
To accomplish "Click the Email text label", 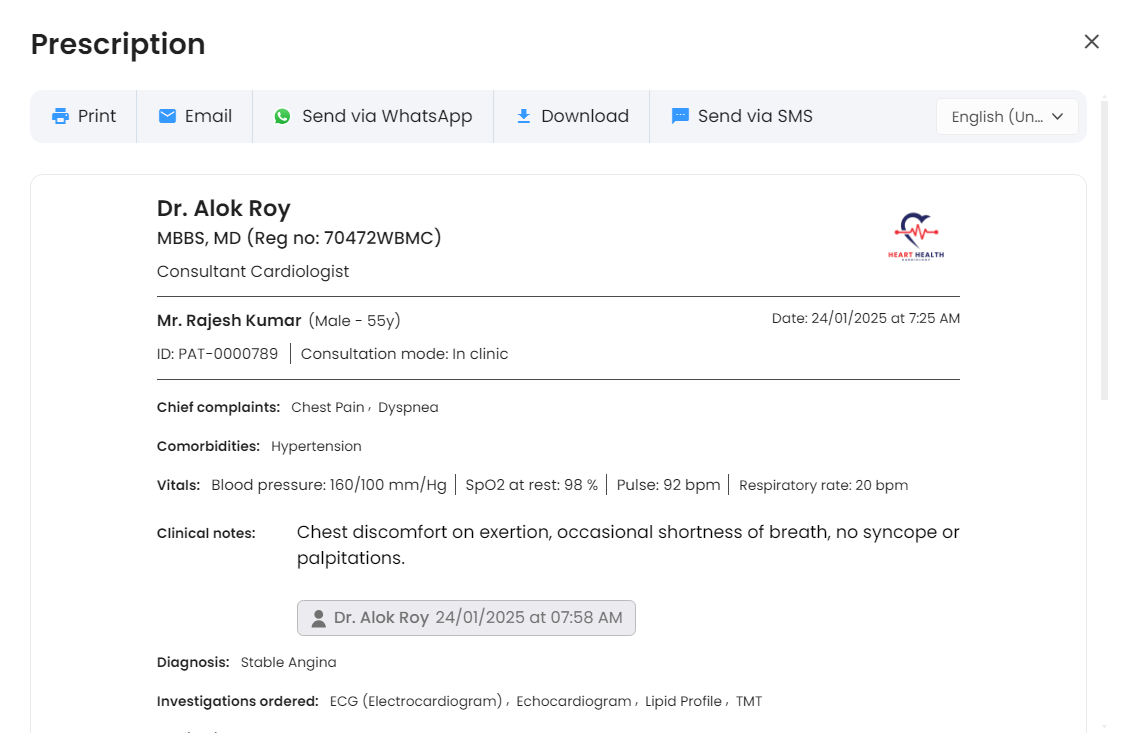I will tap(208, 116).
